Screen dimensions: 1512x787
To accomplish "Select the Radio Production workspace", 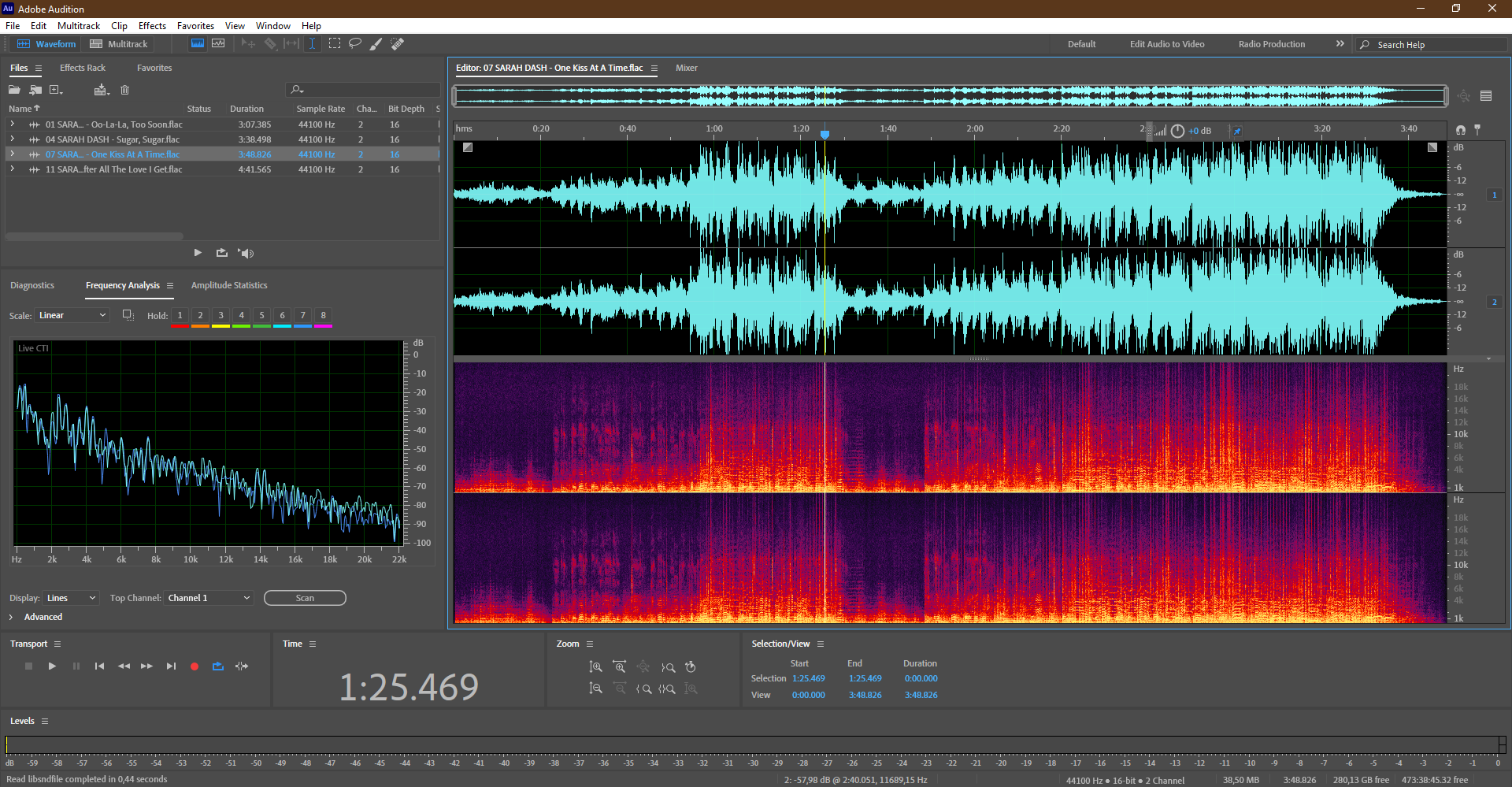I will [x=1272, y=44].
